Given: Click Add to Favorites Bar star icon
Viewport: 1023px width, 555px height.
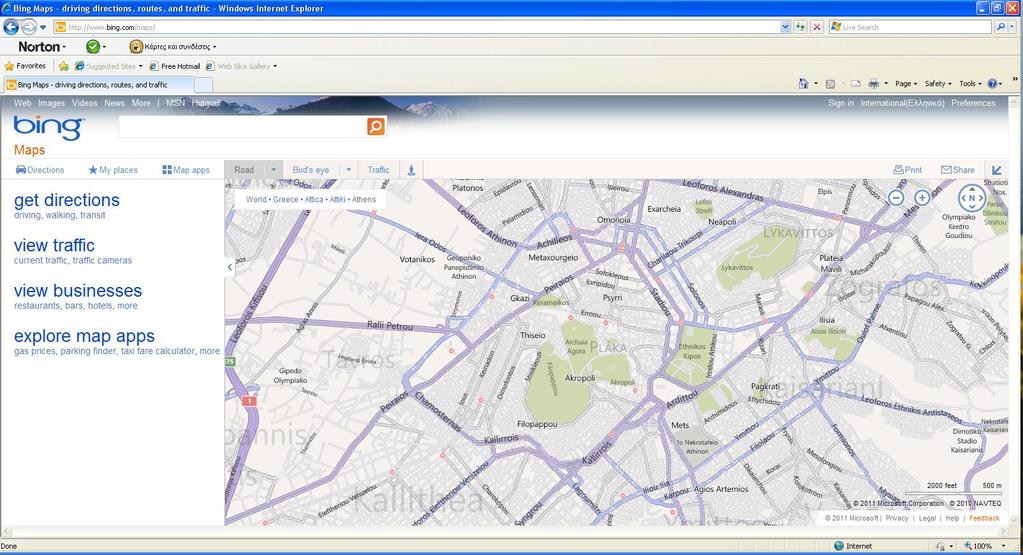Looking at the screenshot, I should [x=63, y=66].
